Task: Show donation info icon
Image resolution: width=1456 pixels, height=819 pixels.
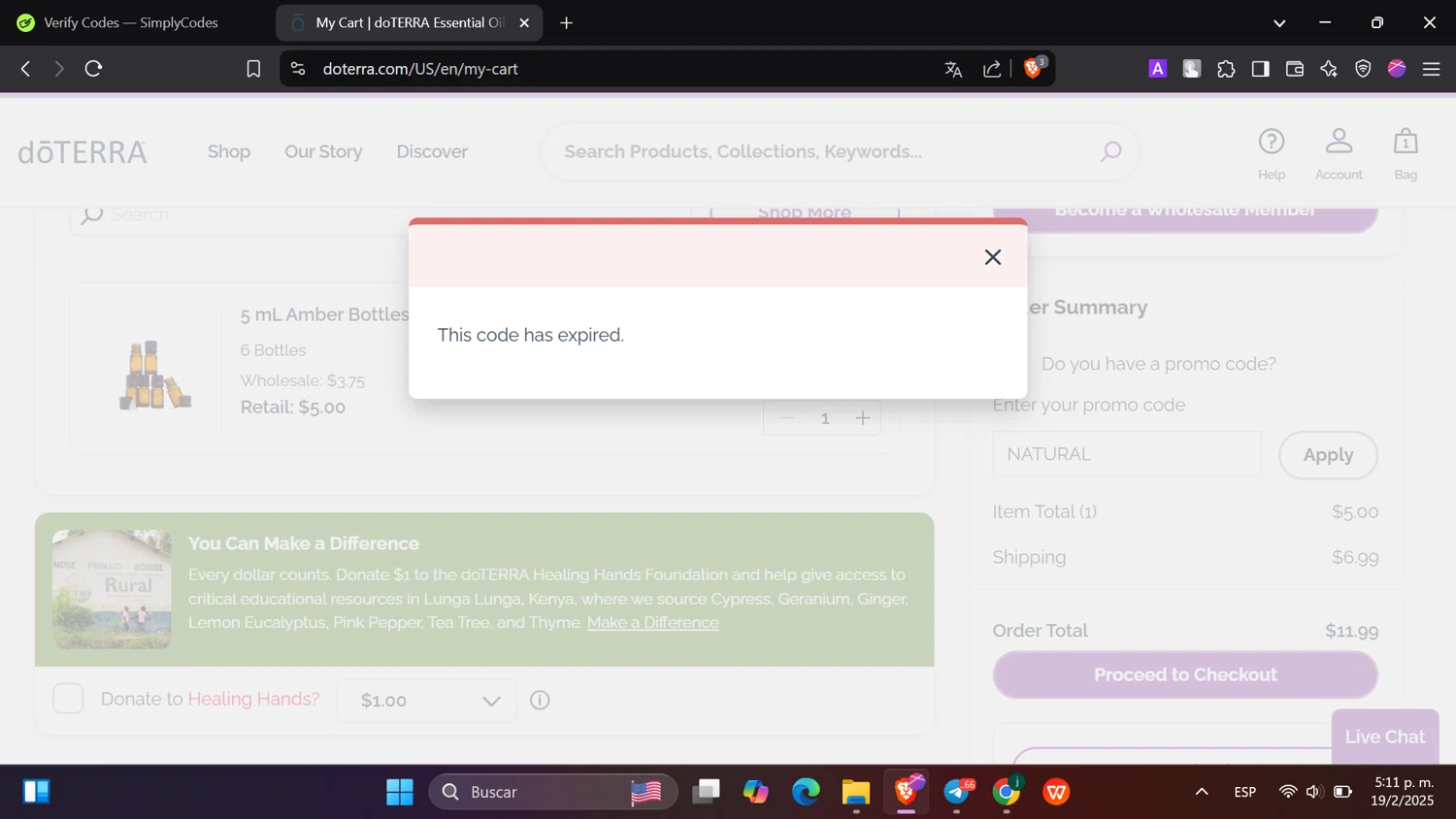Action: [540, 700]
